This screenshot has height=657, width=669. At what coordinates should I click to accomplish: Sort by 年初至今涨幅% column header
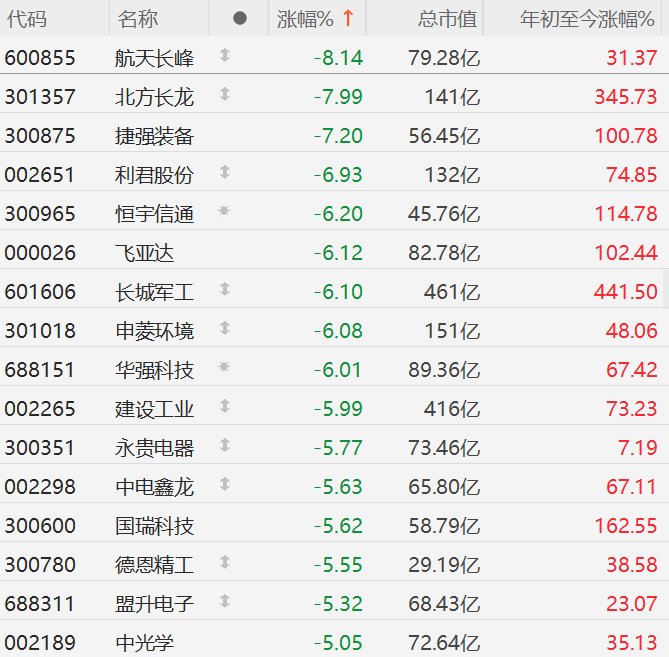click(588, 18)
